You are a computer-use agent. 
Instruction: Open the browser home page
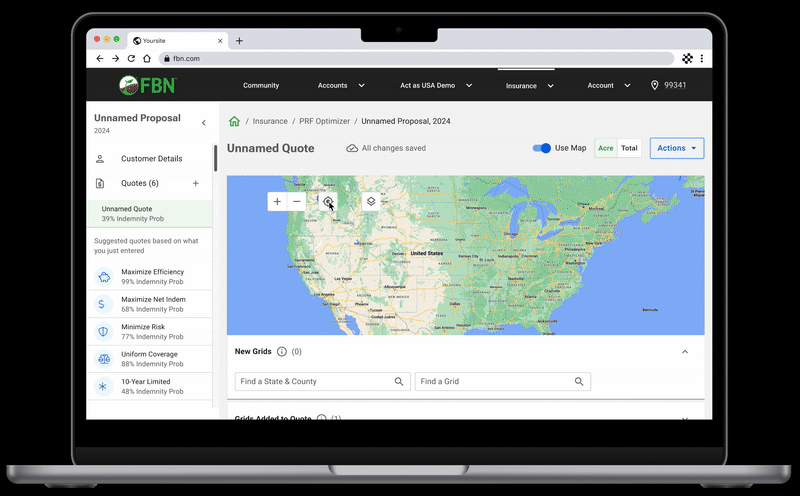[x=147, y=59]
